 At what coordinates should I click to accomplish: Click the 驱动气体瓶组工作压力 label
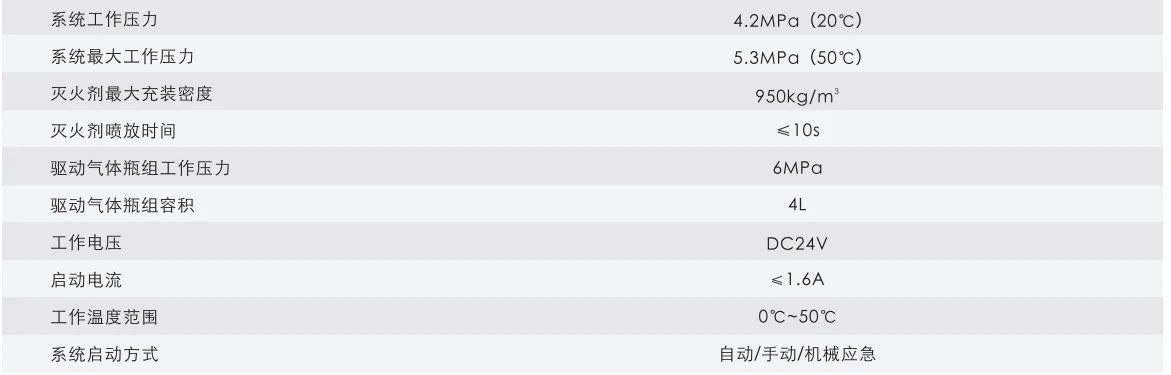coord(140,170)
